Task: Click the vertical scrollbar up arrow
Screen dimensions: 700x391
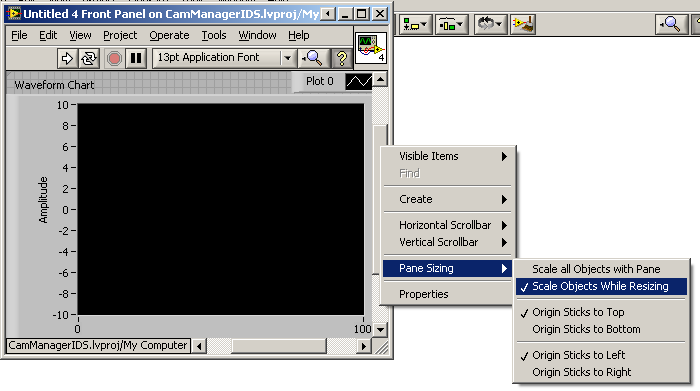Action: 380,79
